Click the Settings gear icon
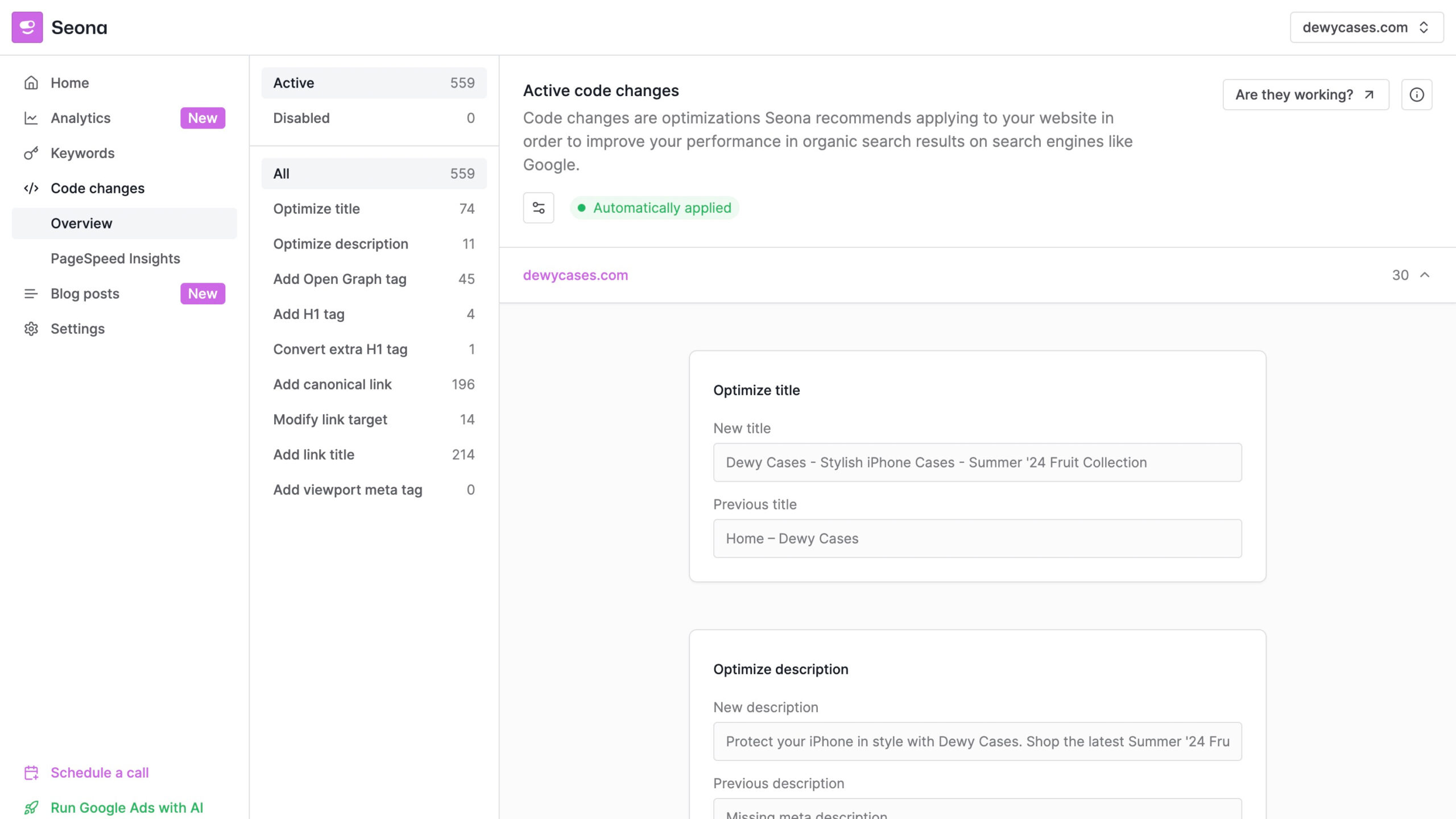The width and height of the screenshot is (1456, 819). (31, 329)
